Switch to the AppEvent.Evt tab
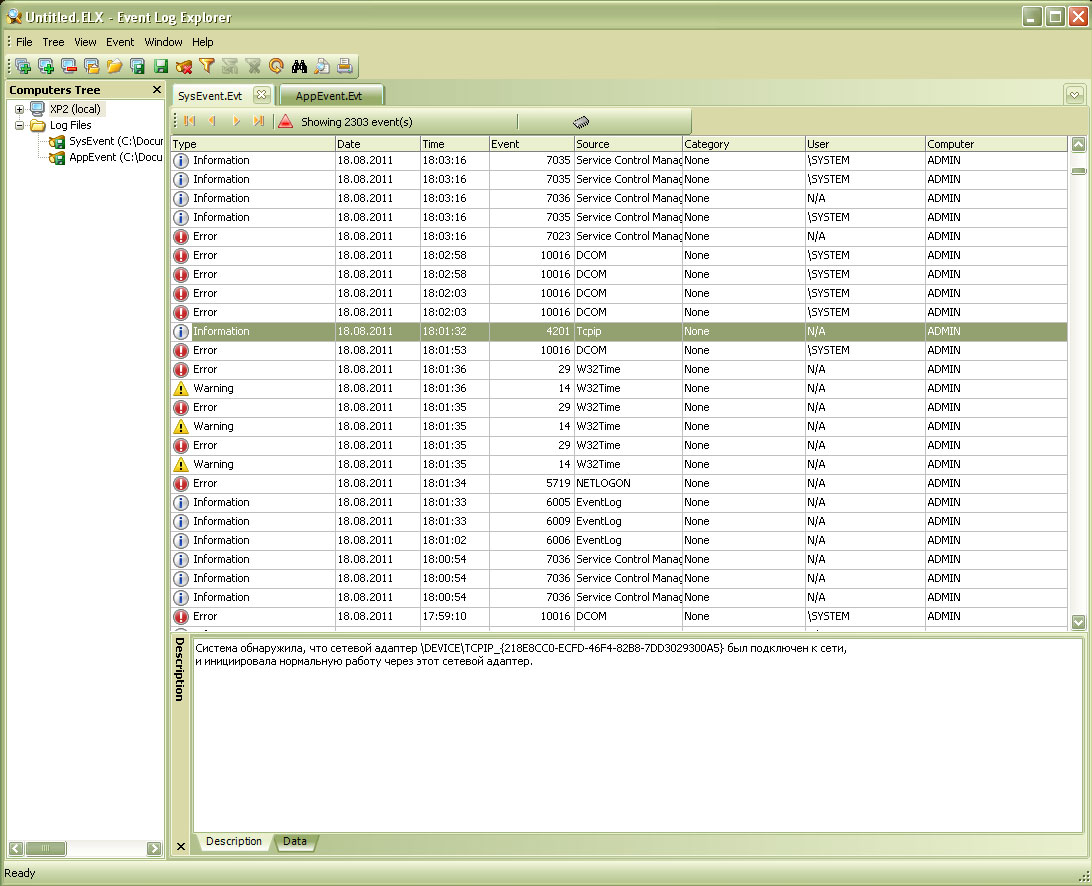Screen dimensions: 1092x886 click(x=329, y=96)
